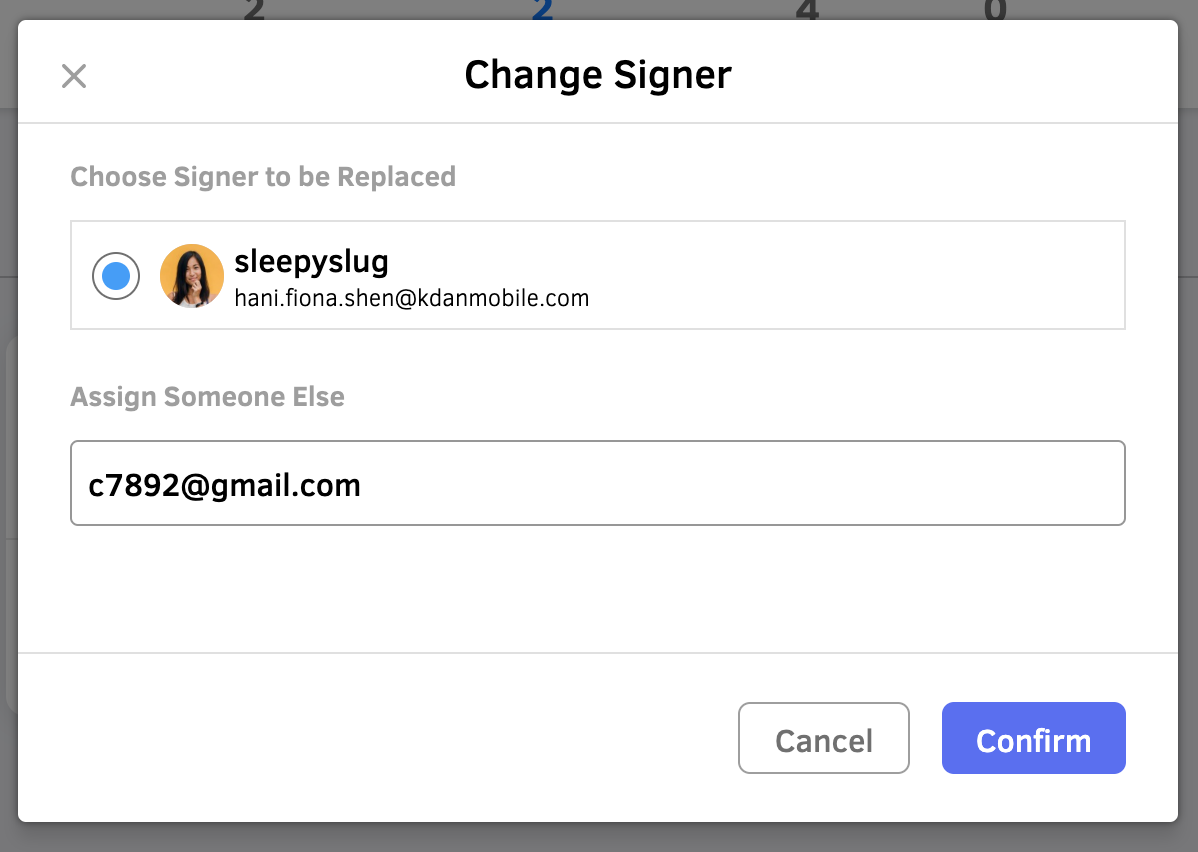The image size is (1198, 852).
Task: Close the Change Signer dialog with the X icon
Action: click(74, 76)
